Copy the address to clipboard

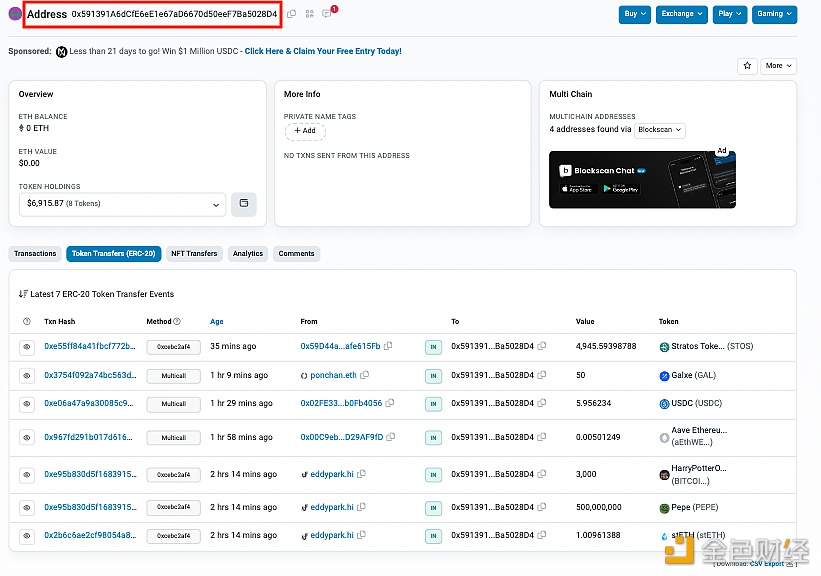(292, 14)
